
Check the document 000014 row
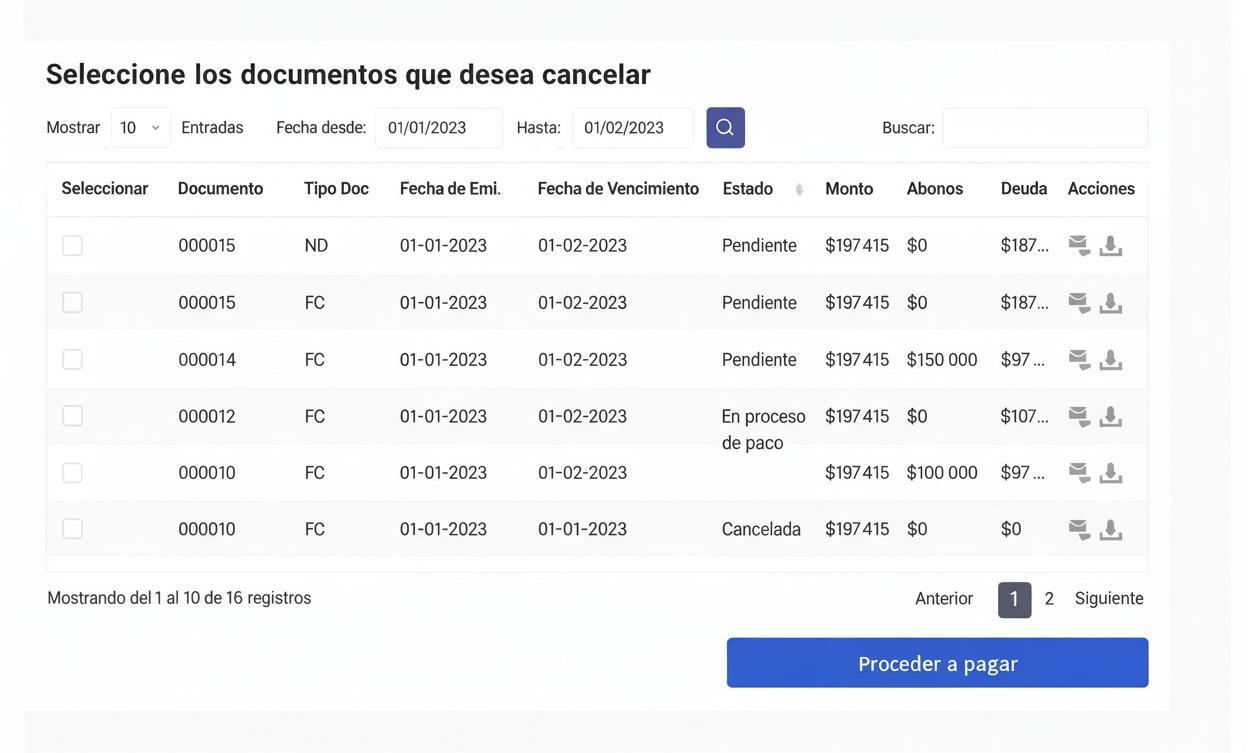pyautogui.click(x=72, y=360)
